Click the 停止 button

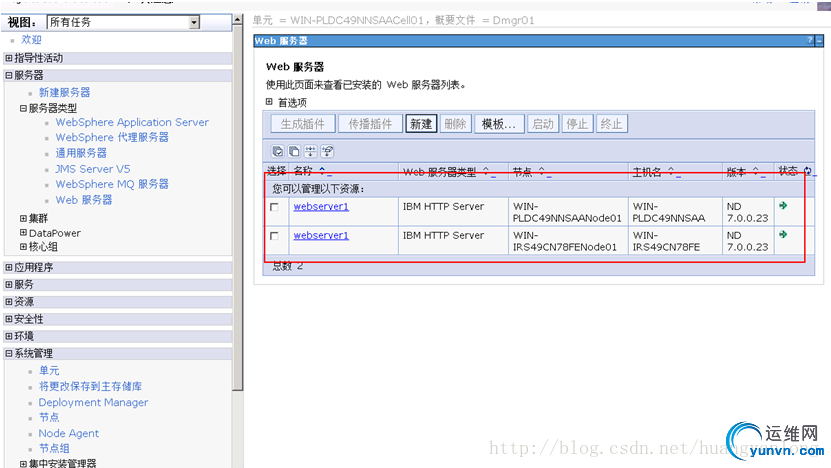coord(577,124)
